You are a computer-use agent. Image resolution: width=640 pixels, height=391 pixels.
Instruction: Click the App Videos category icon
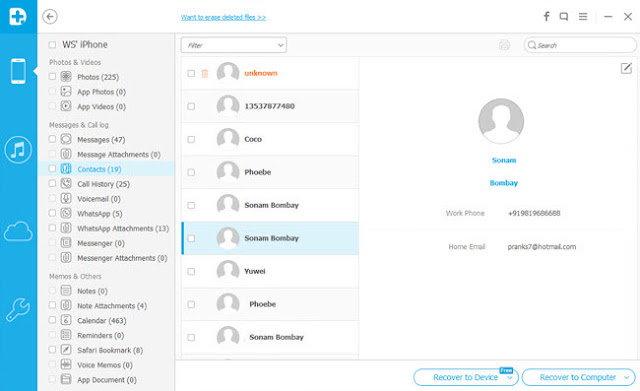[66, 106]
